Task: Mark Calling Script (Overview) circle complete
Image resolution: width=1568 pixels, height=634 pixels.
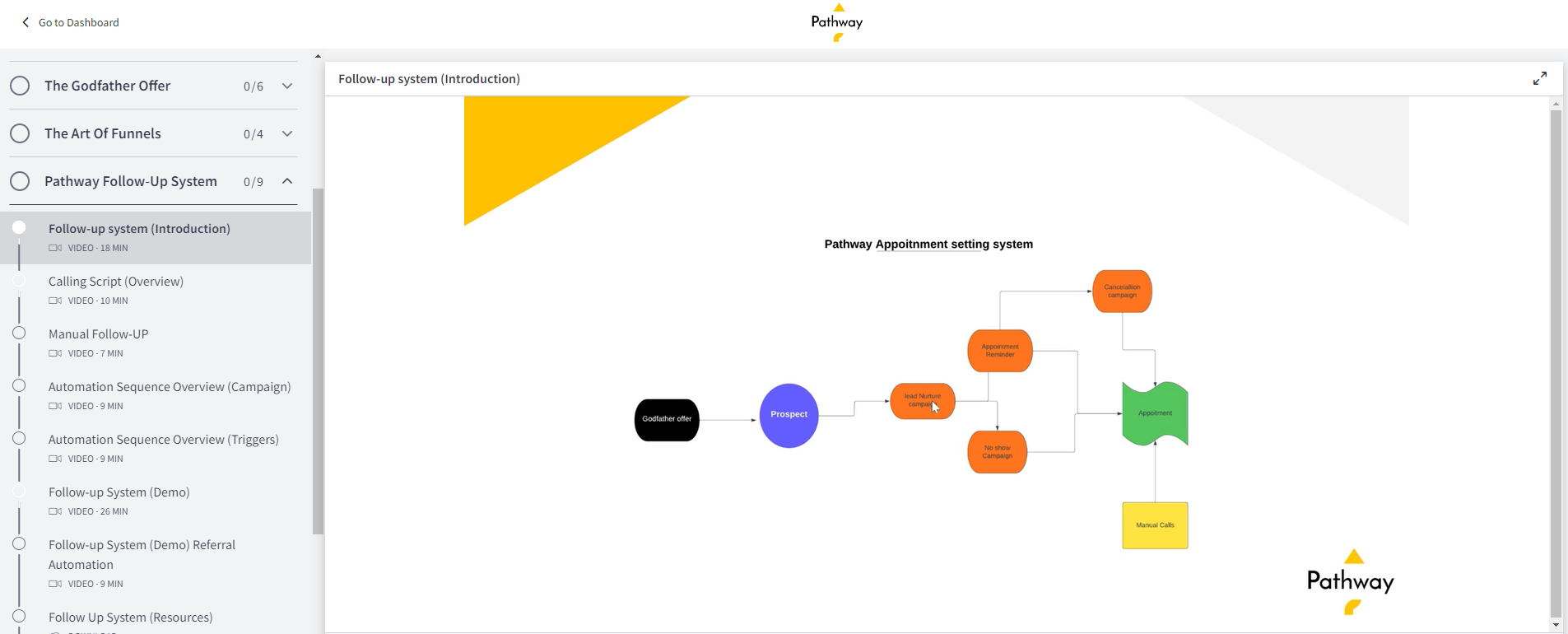Action: pyautogui.click(x=19, y=280)
